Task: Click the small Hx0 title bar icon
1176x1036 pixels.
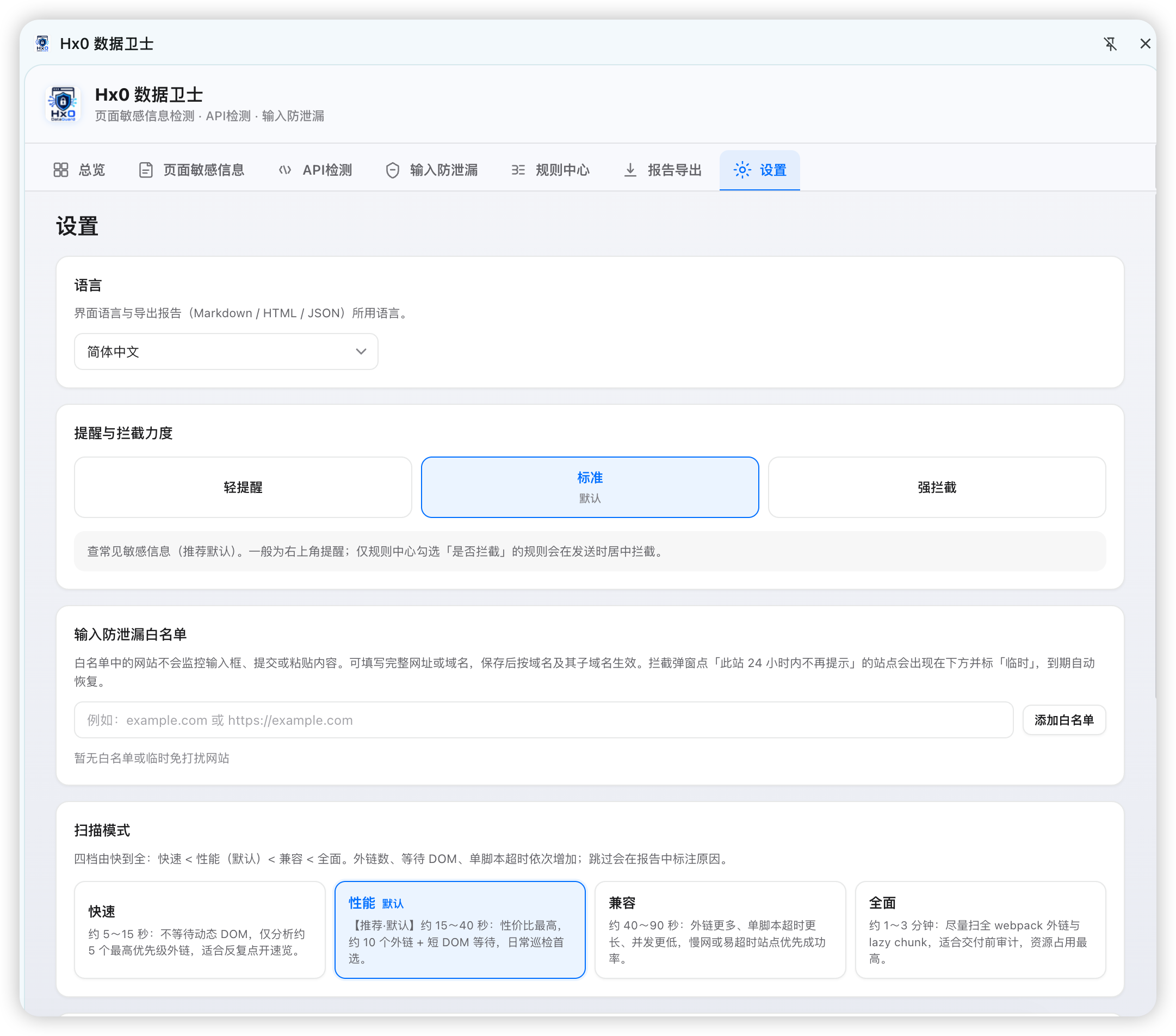Action: [x=42, y=44]
